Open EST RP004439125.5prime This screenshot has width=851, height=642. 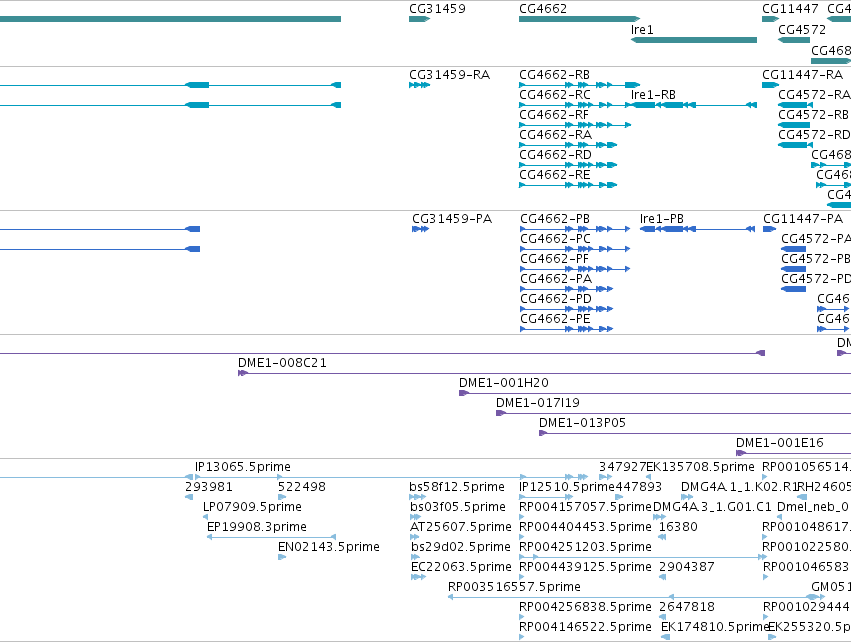click(585, 568)
